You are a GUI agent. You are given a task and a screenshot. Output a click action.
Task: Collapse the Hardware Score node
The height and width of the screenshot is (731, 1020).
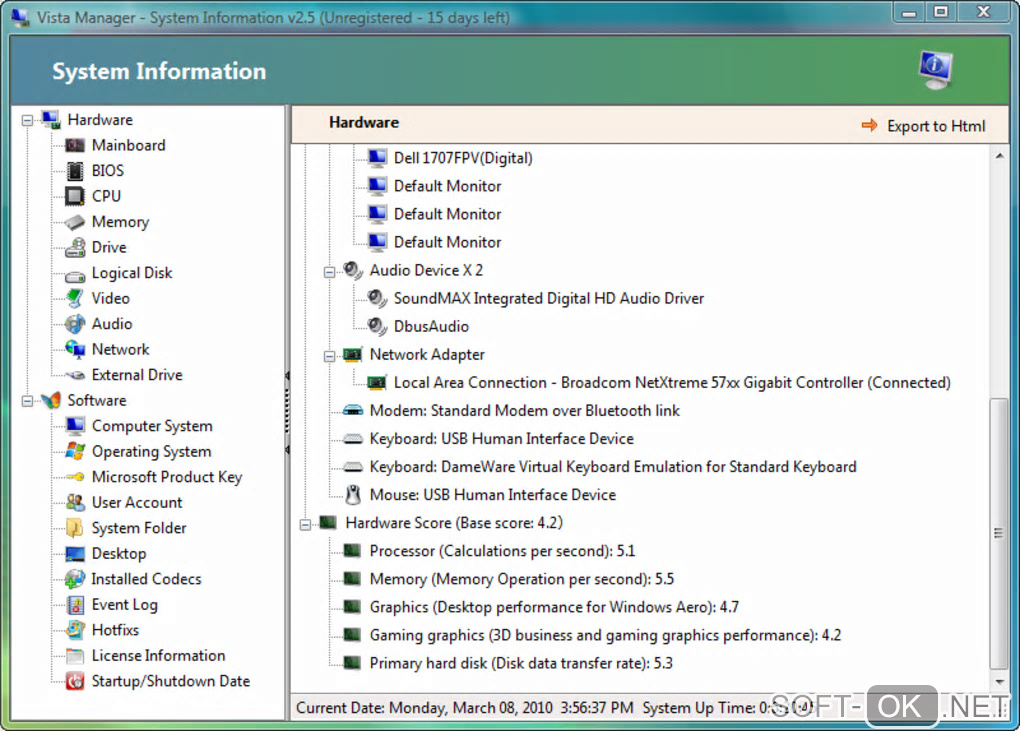pyautogui.click(x=305, y=524)
